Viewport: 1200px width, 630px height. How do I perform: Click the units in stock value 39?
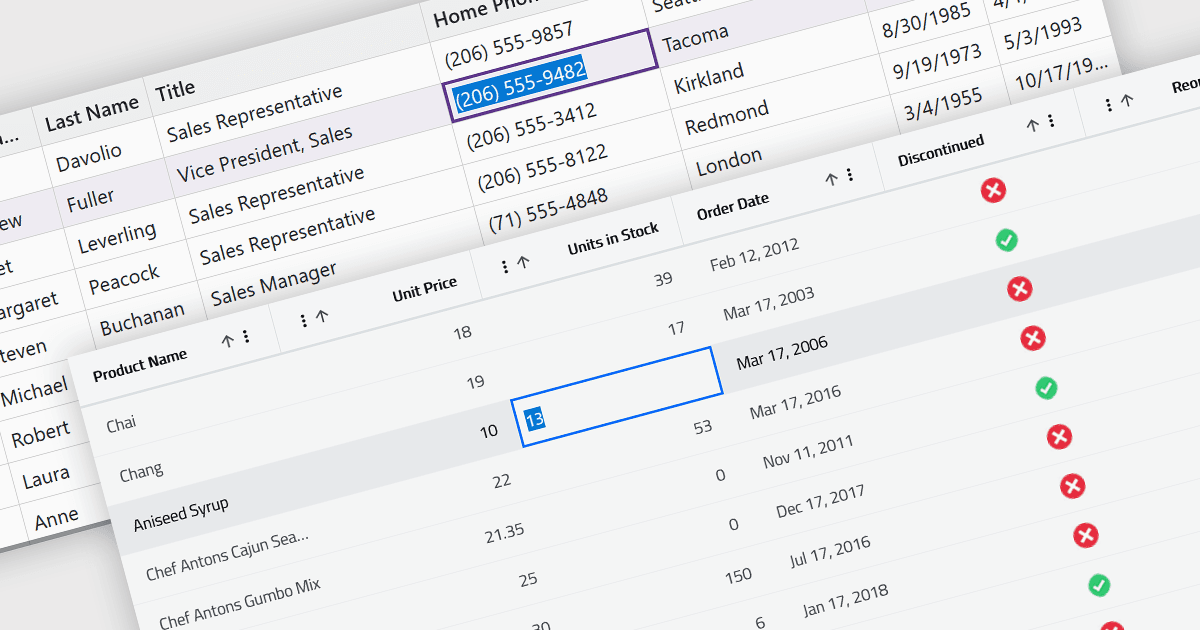click(x=663, y=279)
